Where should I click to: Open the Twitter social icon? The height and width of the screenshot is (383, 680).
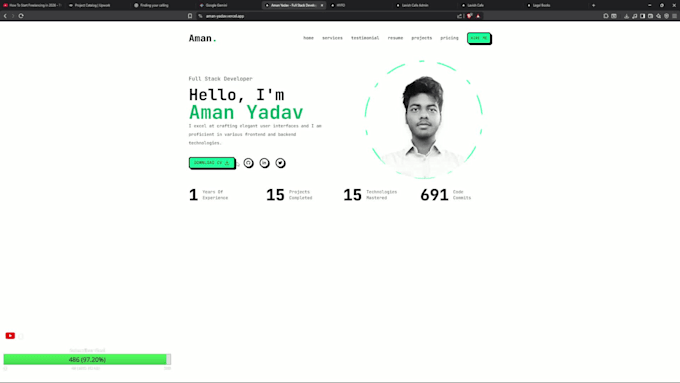(x=281, y=163)
